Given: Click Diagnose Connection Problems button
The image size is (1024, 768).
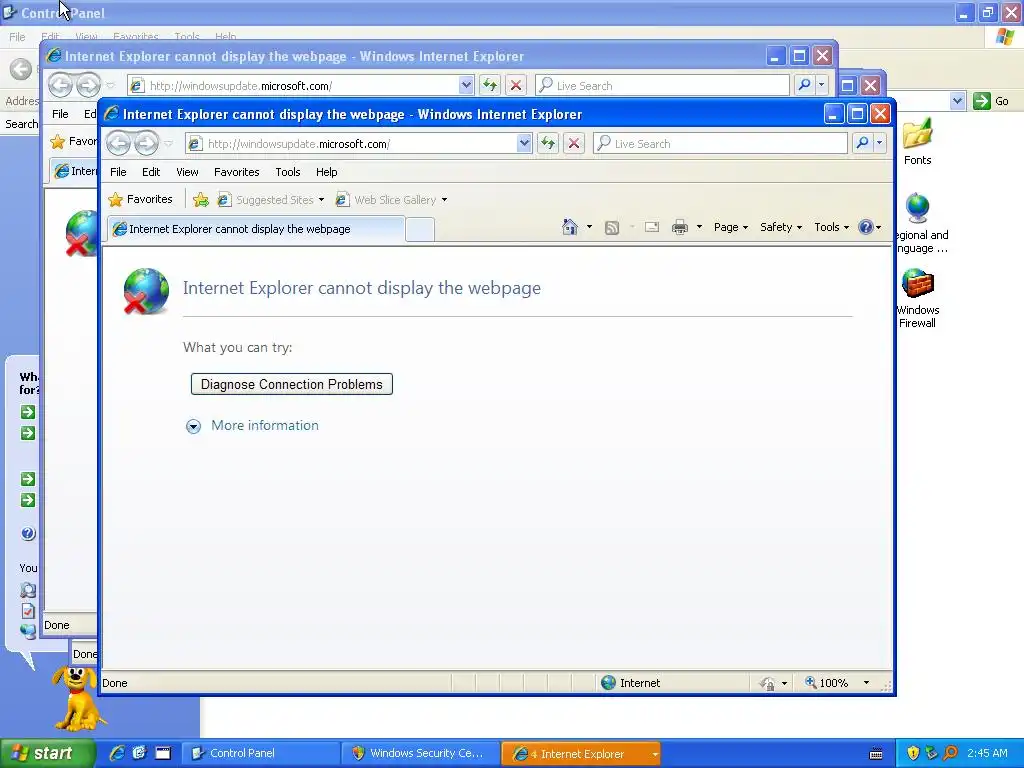Looking at the screenshot, I should [291, 384].
